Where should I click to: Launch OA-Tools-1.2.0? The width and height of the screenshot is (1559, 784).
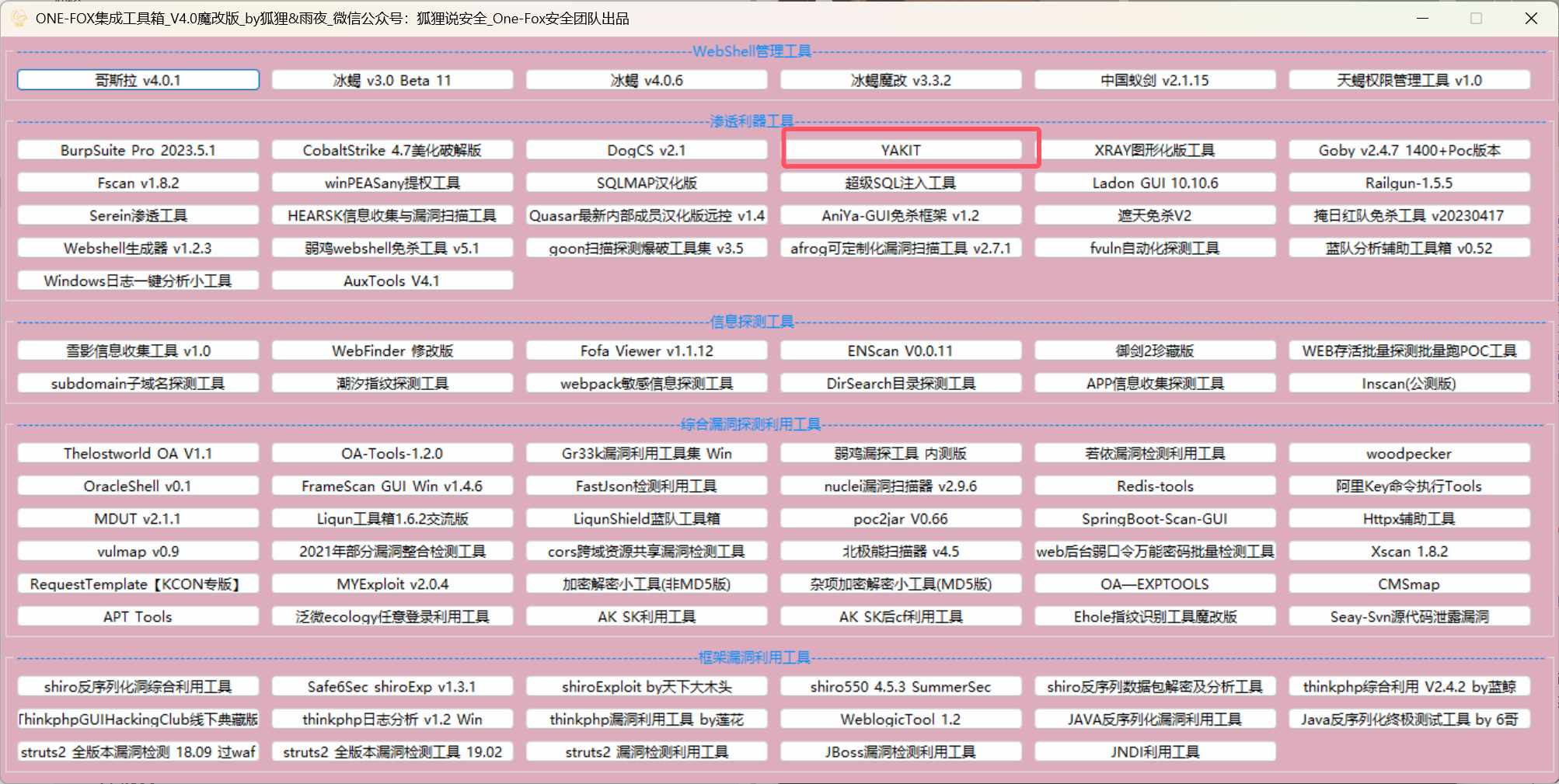click(392, 453)
